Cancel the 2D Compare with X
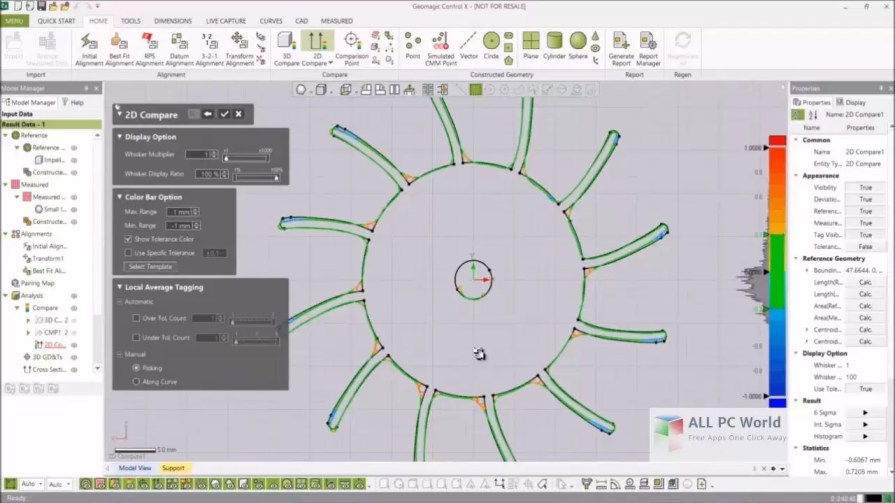Viewport: 895px width, 503px height. coord(239,114)
